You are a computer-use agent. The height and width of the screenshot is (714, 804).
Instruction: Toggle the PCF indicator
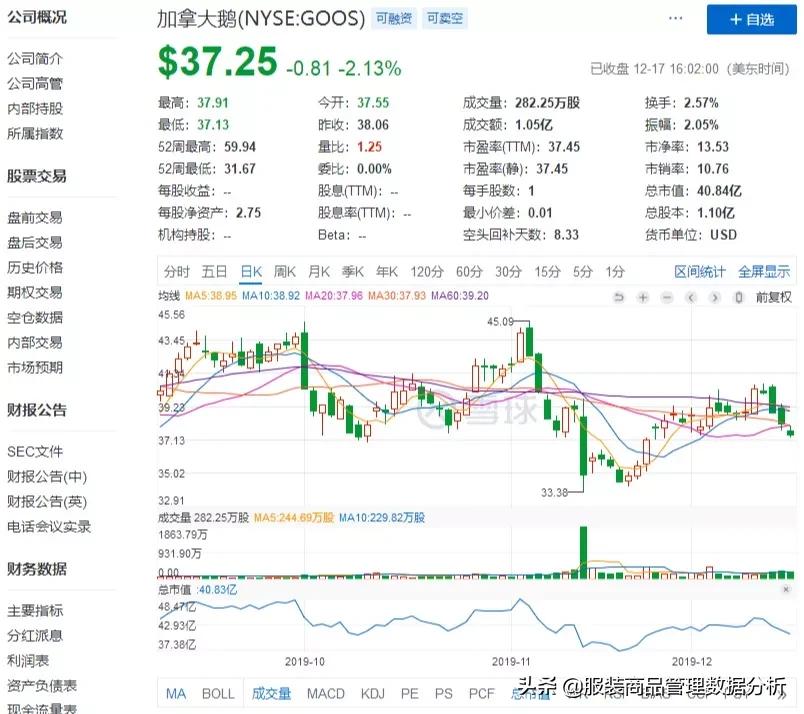click(x=481, y=694)
